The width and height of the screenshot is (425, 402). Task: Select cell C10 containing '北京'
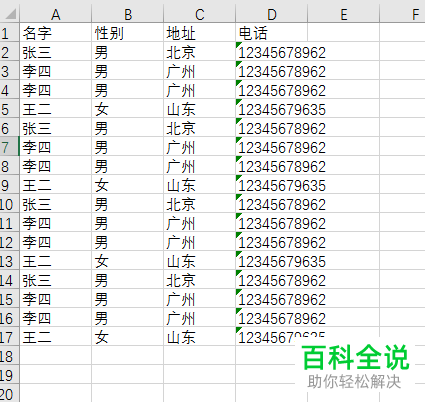(199, 204)
